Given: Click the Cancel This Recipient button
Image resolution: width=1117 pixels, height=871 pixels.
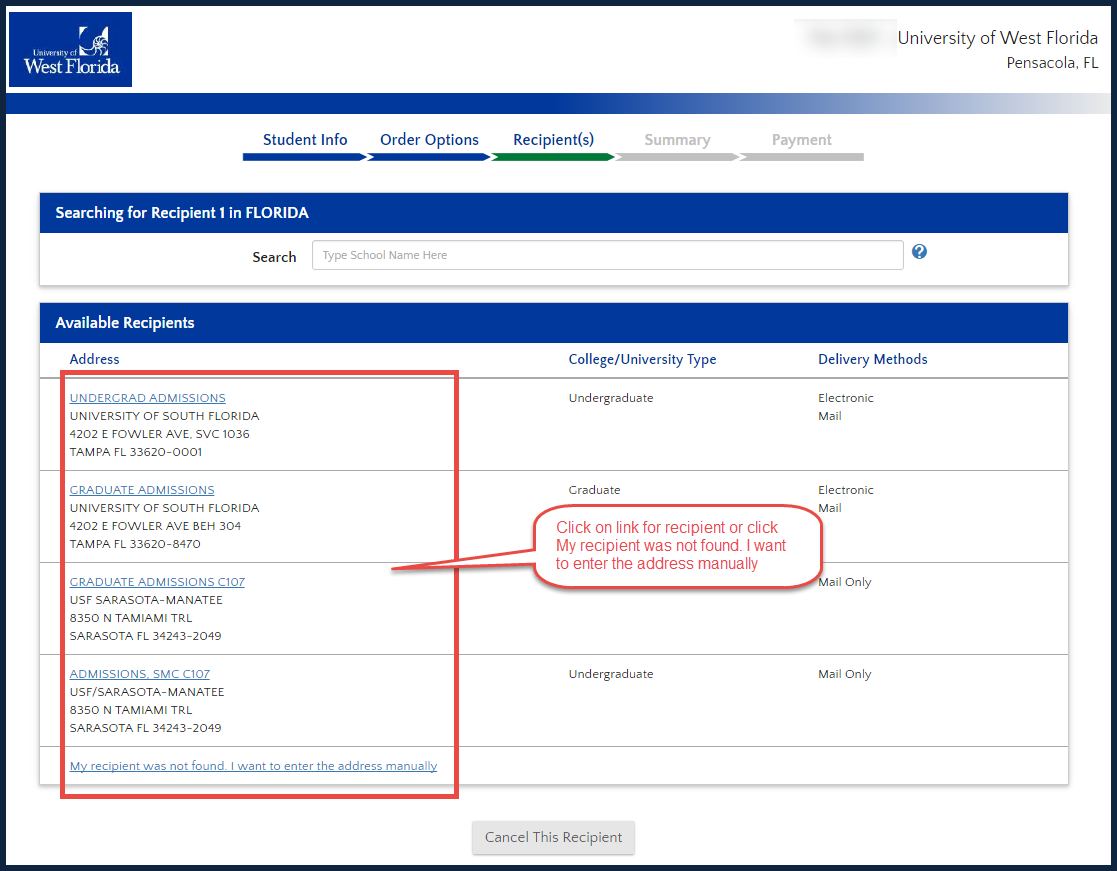Looking at the screenshot, I should coord(554,838).
